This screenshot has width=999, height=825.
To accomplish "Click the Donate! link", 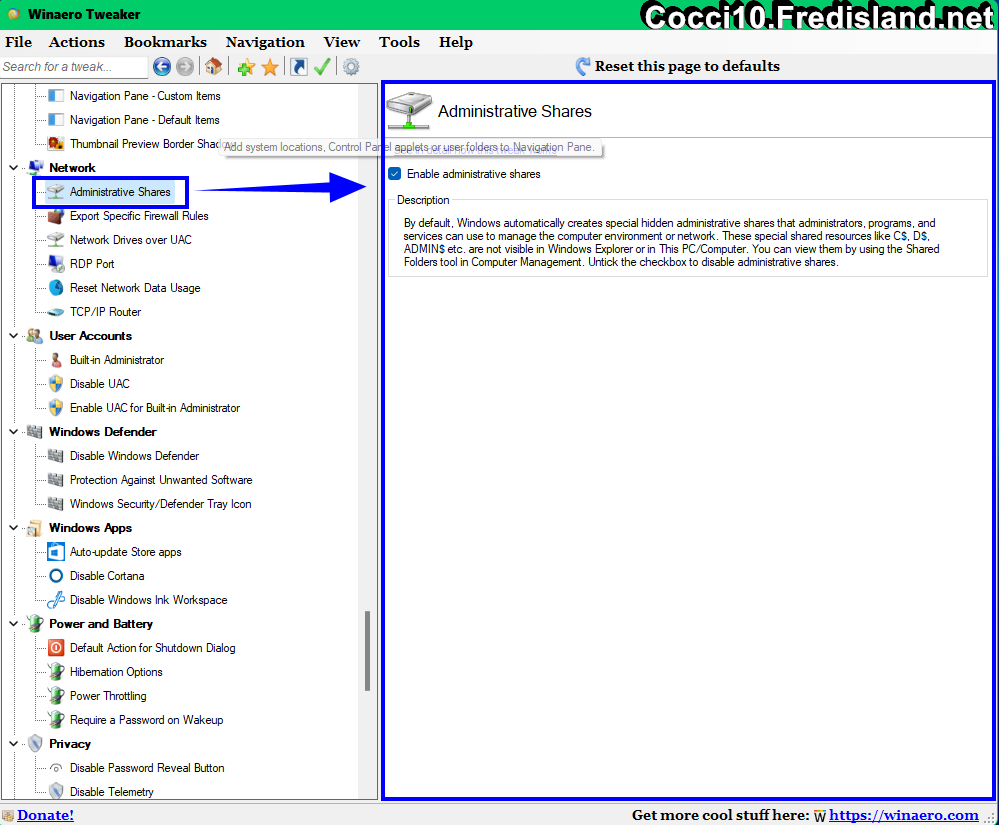I will coord(45,815).
